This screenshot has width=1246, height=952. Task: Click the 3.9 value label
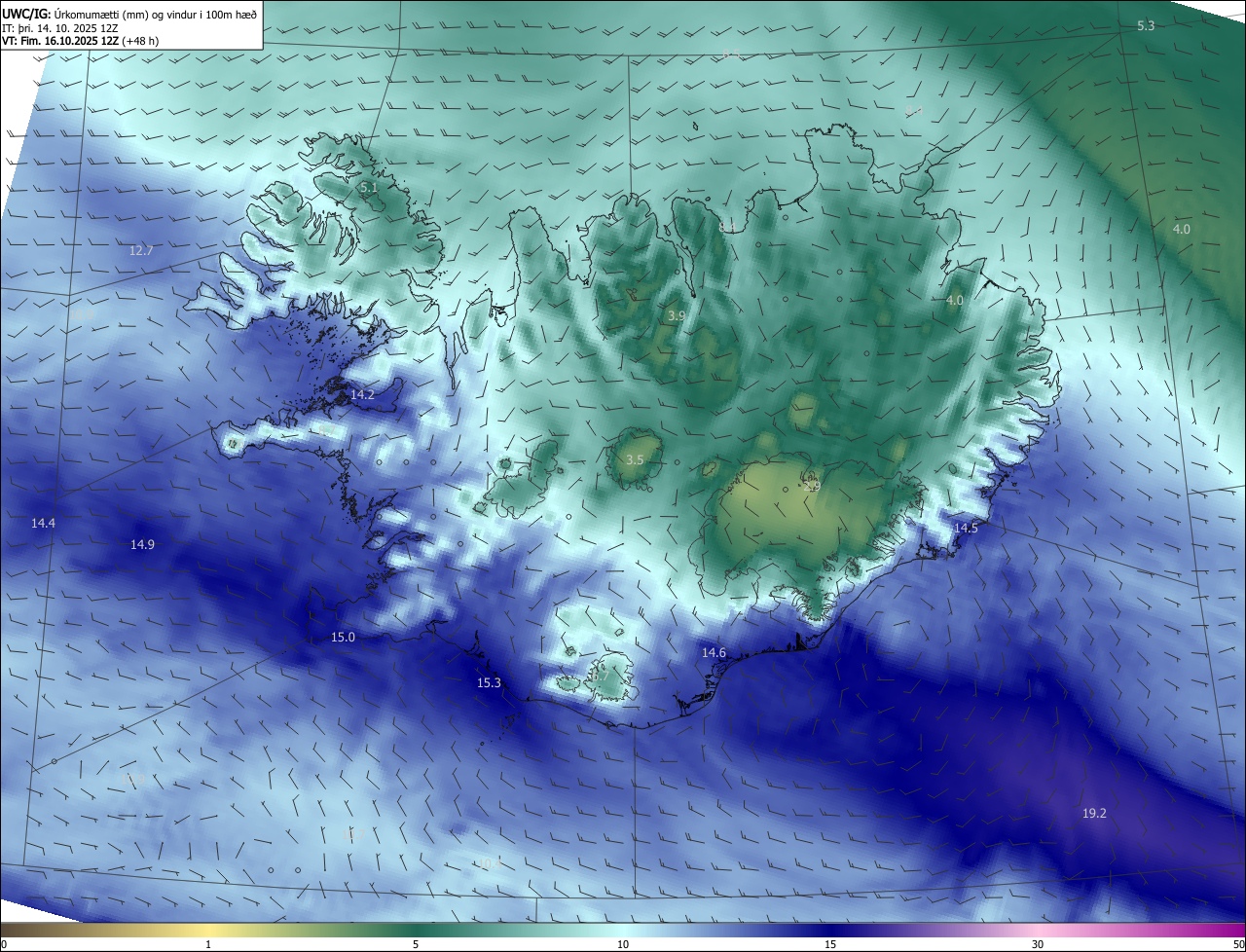click(x=677, y=316)
